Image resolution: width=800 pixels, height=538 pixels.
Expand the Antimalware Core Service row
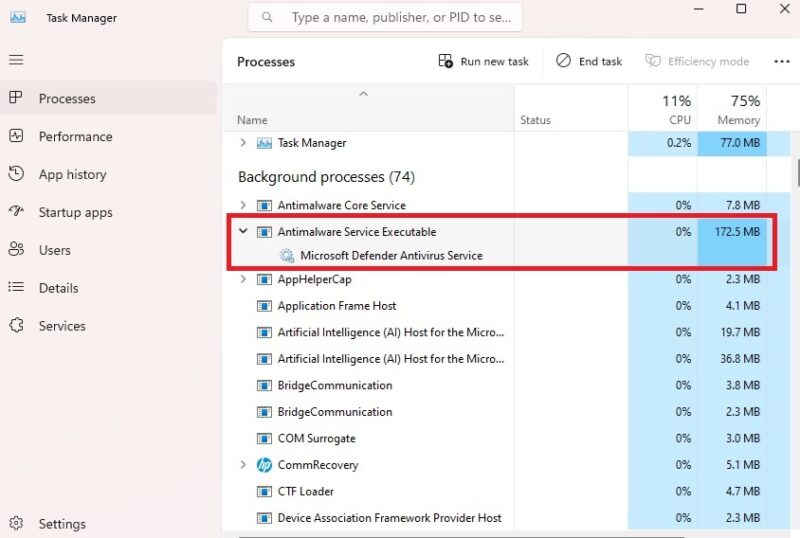[x=243, y=205]
